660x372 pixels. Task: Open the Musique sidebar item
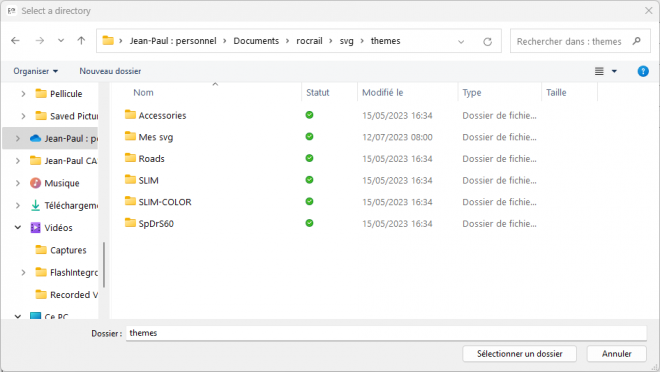click(x=61, y=183)
